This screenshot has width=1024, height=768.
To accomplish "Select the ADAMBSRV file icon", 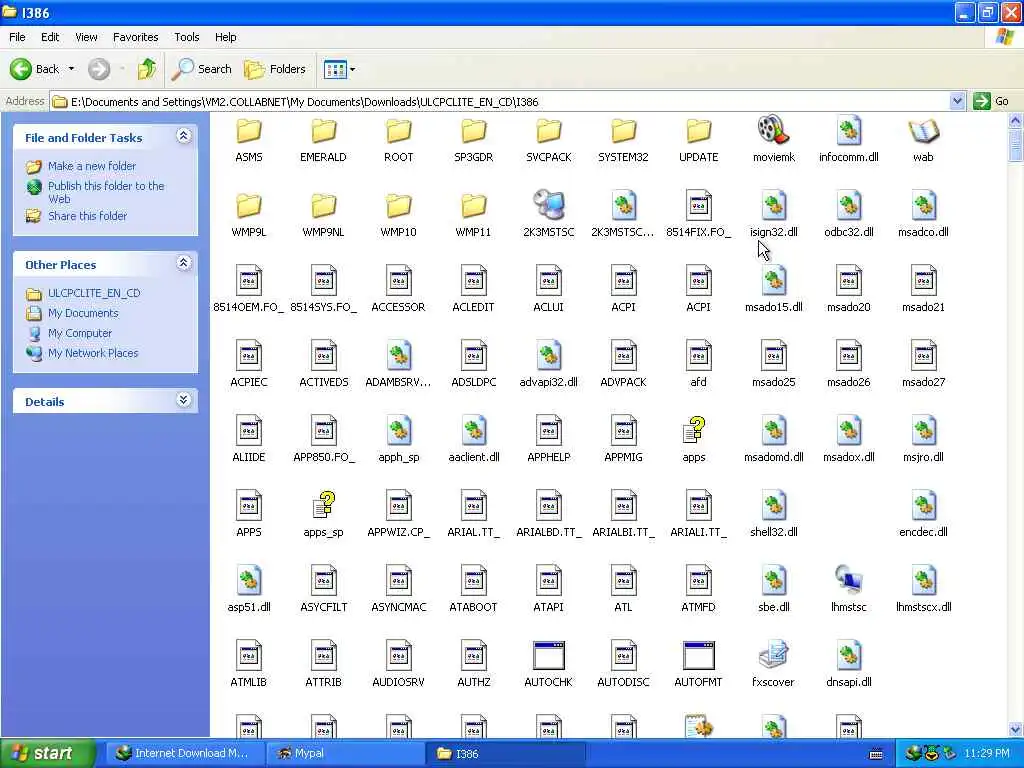I will pos(398,356).
